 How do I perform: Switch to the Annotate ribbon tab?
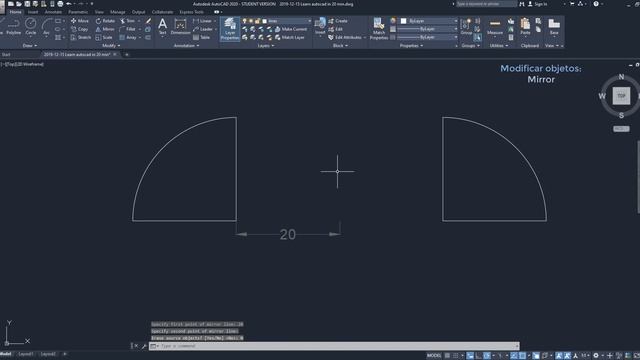pos(53,12)
